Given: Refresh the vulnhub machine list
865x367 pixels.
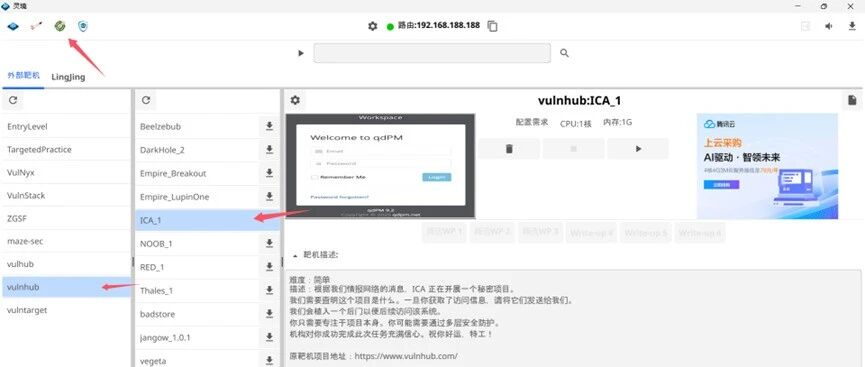Looking at the screenshot, I should pos(146,100).
